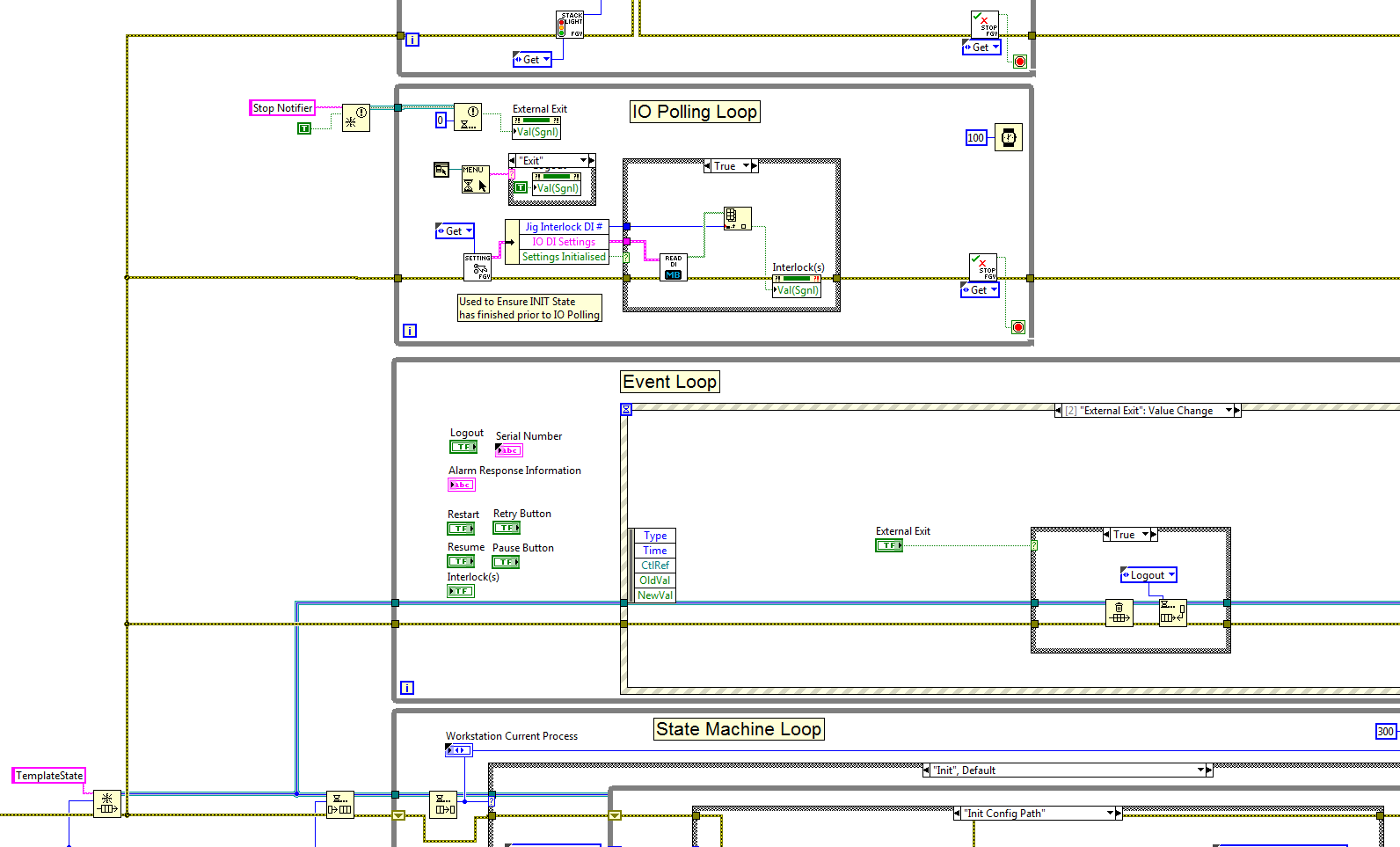Open the Get enum by the Stack Light FGV

(x=532, y=60)
